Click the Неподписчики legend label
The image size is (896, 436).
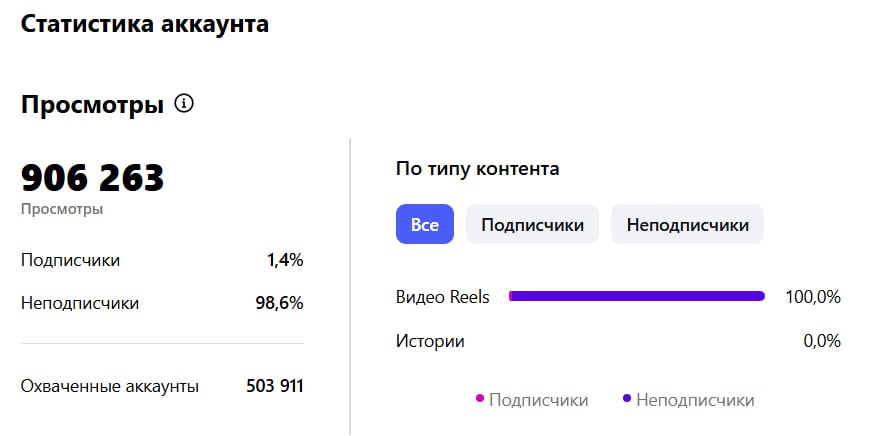click(x=695, y=400)
